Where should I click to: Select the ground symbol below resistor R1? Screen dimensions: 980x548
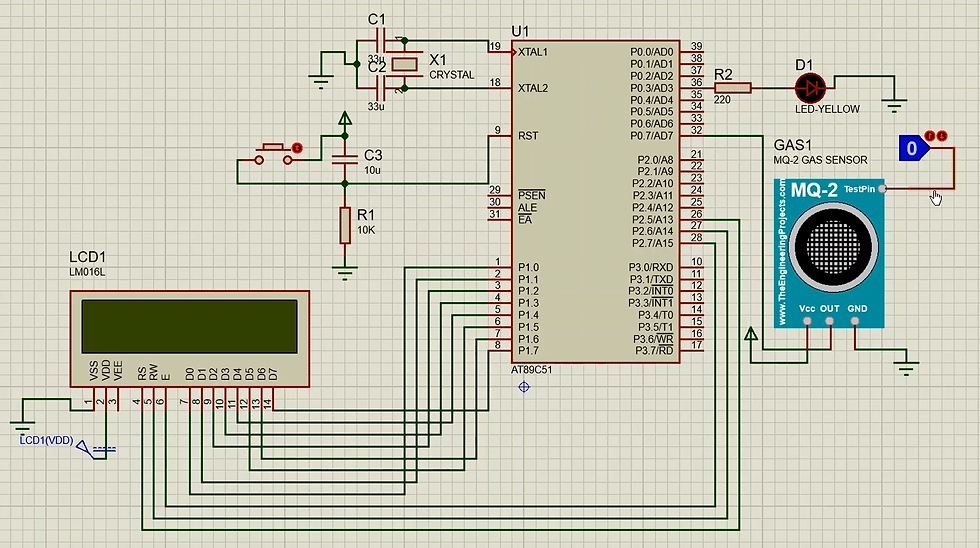pyautogui.click(x=345, y=272)
